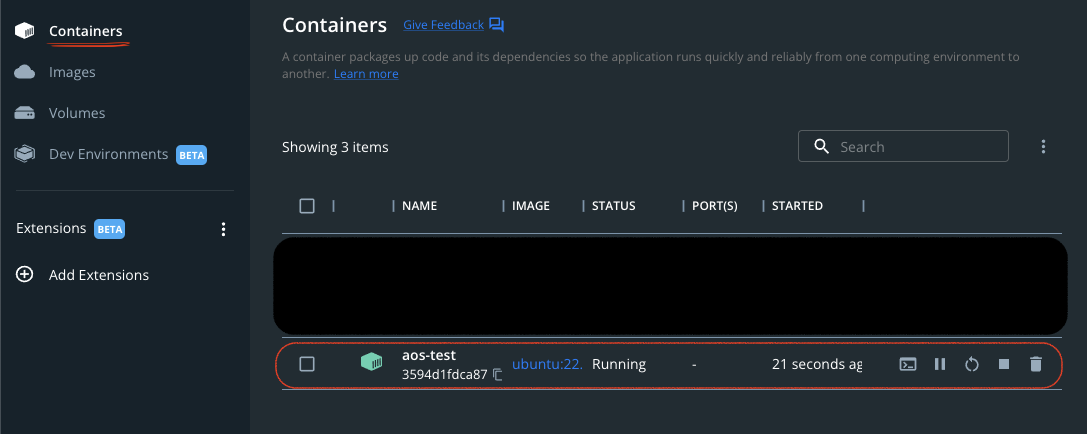Sort containers by STARTED column

coord(797,206)
